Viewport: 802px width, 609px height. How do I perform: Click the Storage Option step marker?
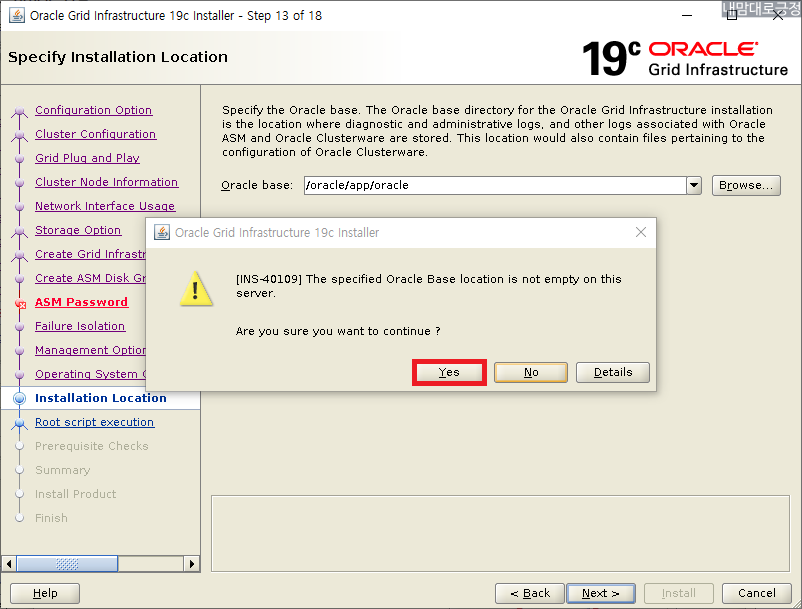pos(19,231)
